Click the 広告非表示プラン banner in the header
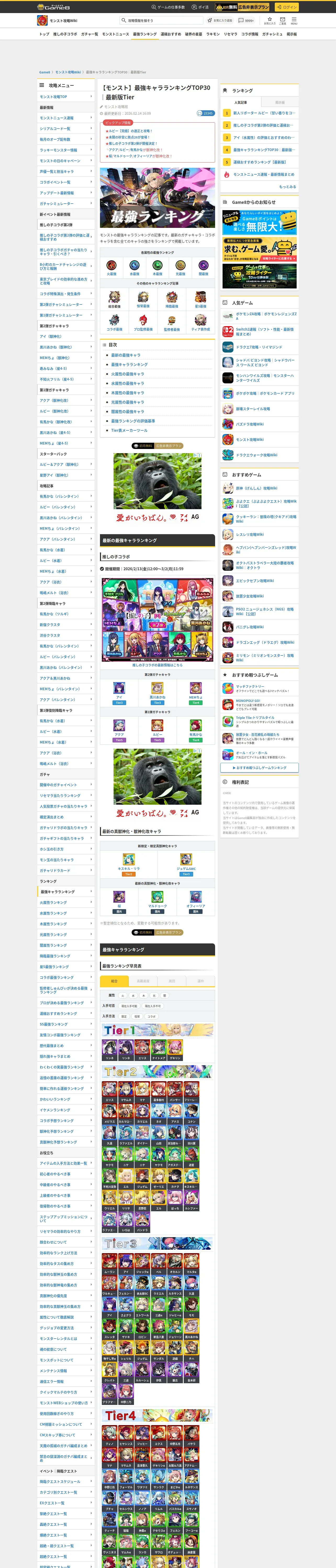The width and height of the screenshot is (336, 1568). [x=242, y=7]
